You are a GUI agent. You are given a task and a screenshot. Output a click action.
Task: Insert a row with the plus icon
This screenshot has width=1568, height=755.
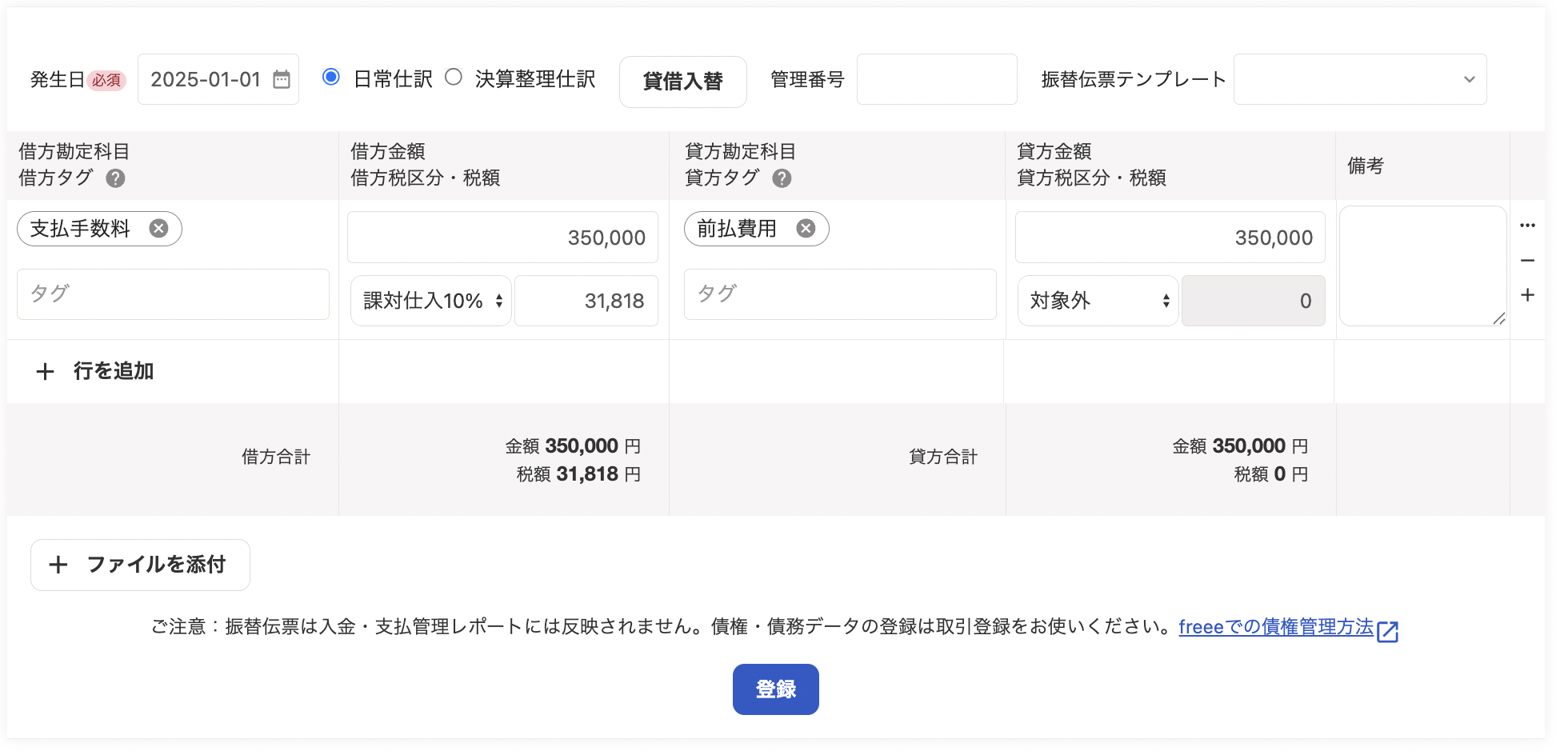click(1527, 295)
